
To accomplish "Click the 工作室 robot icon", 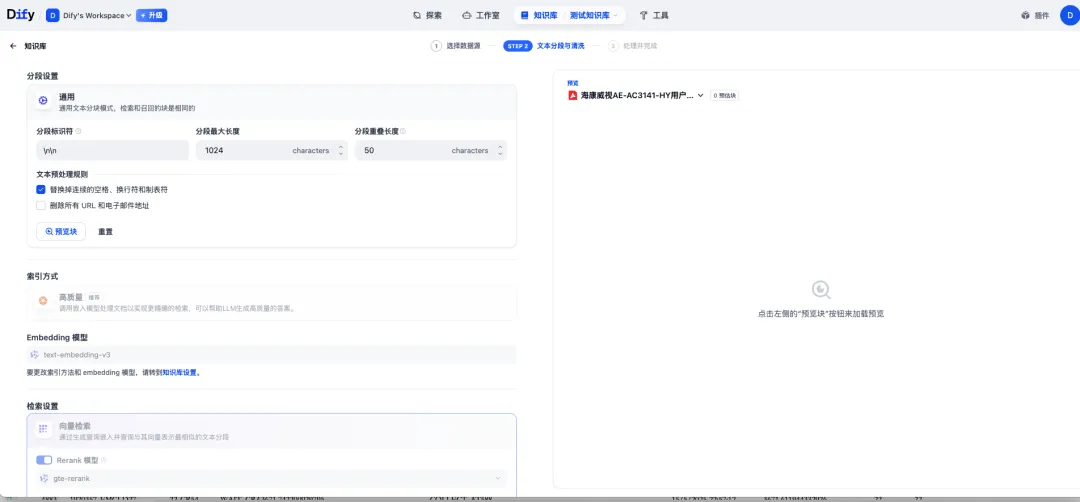I will (x=467, y=15).
